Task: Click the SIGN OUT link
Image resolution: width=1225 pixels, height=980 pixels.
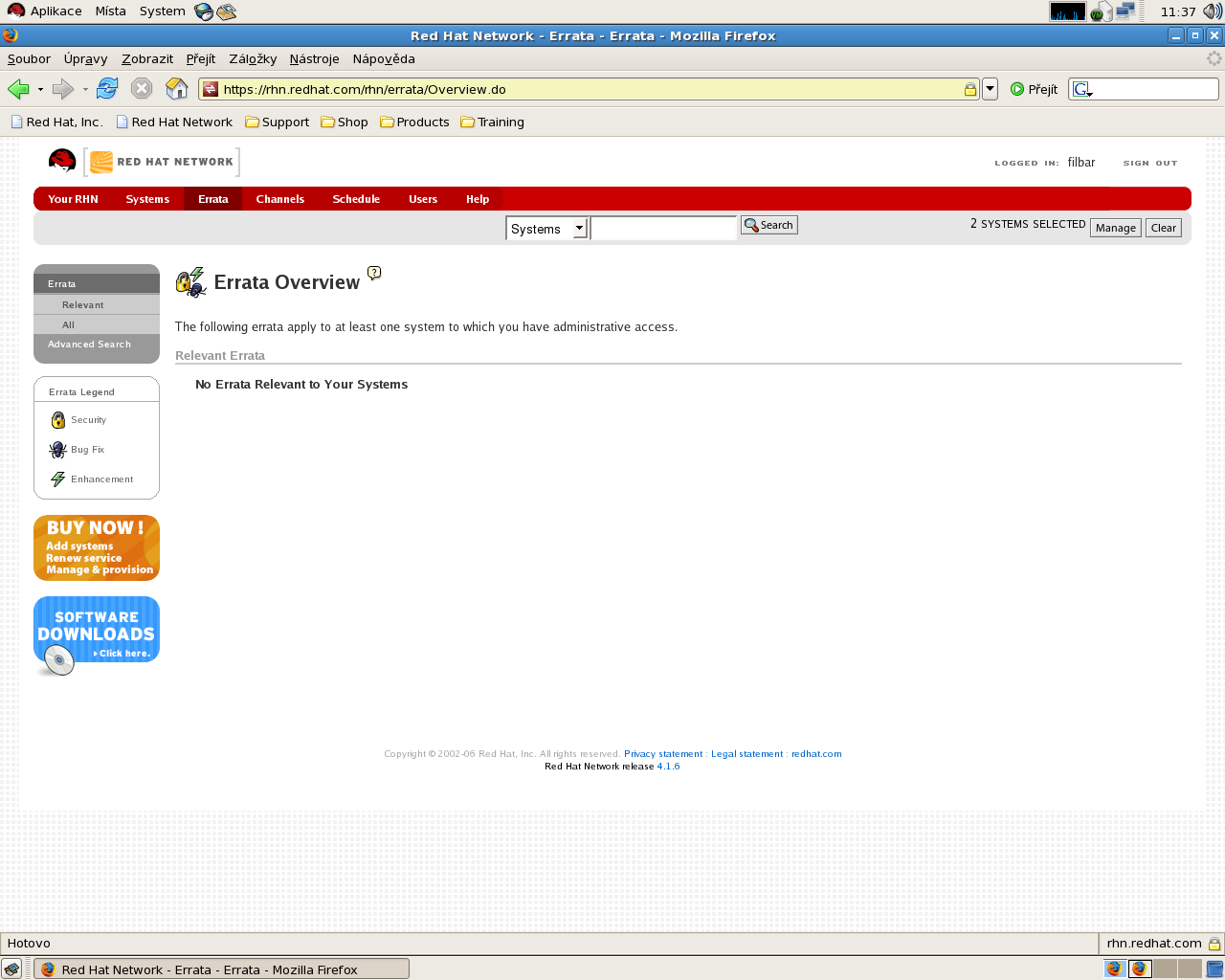Action: [1150, 163]
